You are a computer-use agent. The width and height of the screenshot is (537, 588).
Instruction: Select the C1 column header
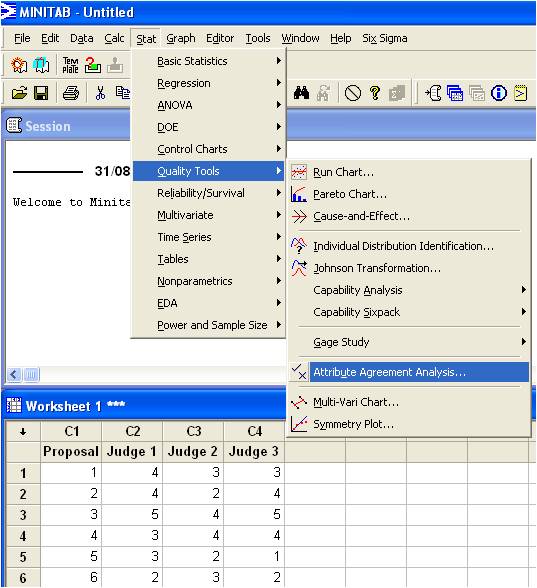point(71,432)
